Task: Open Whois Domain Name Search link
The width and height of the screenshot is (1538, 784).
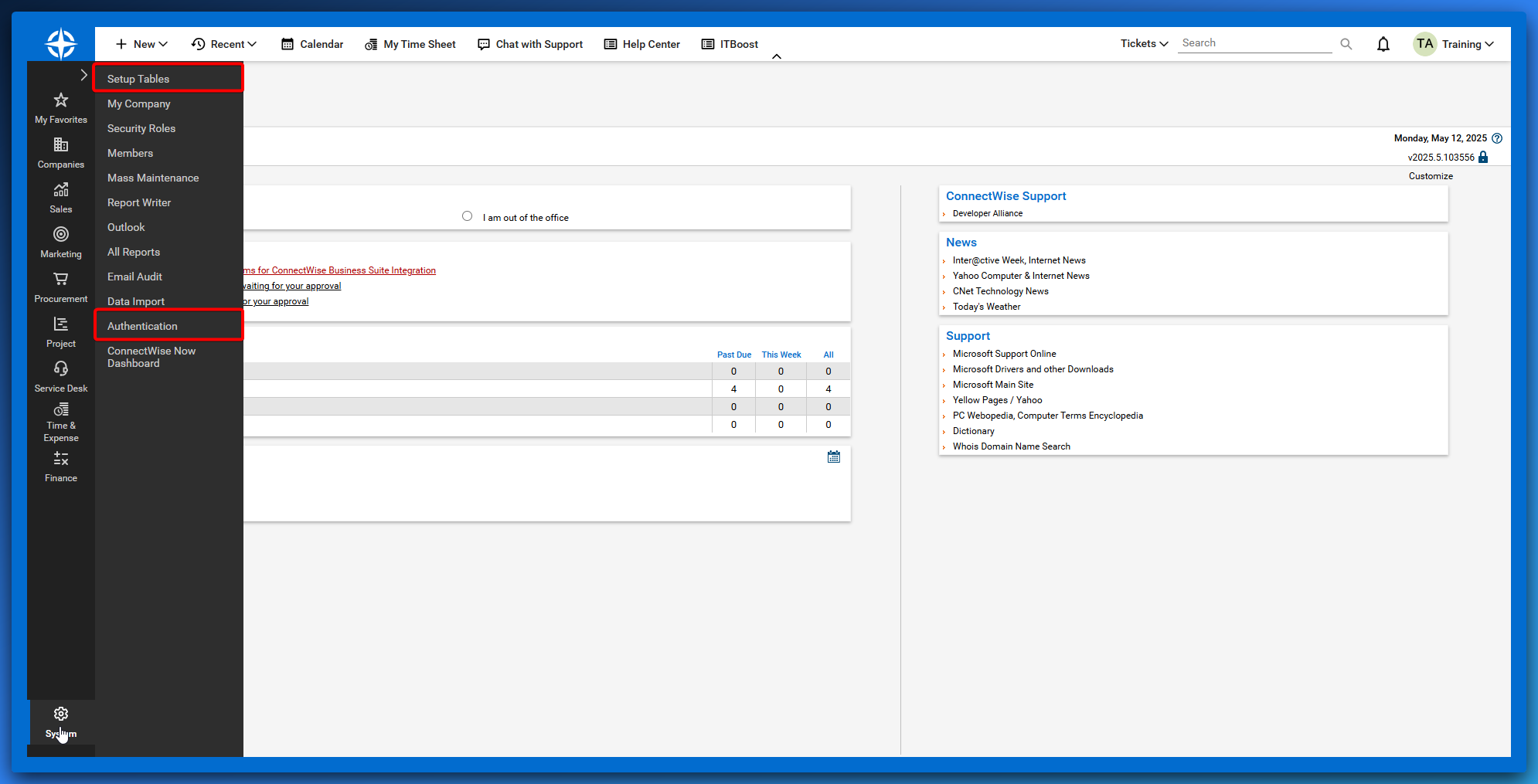Action: point(1011,446)
